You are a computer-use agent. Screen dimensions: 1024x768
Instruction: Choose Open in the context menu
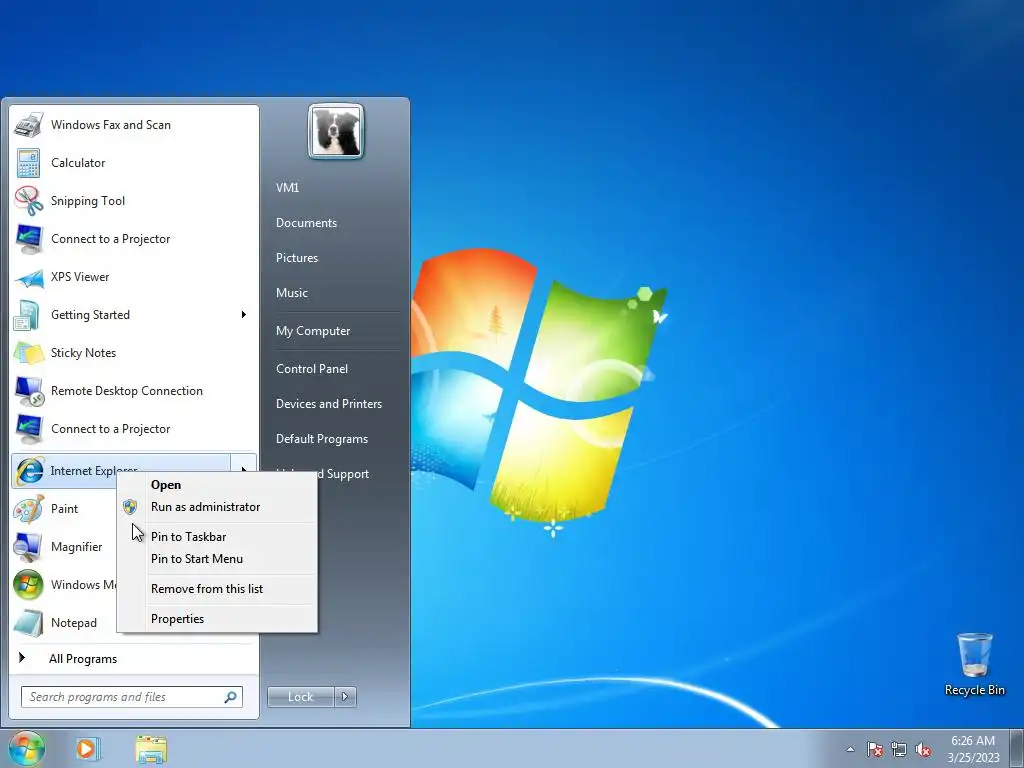click(166, 485)
